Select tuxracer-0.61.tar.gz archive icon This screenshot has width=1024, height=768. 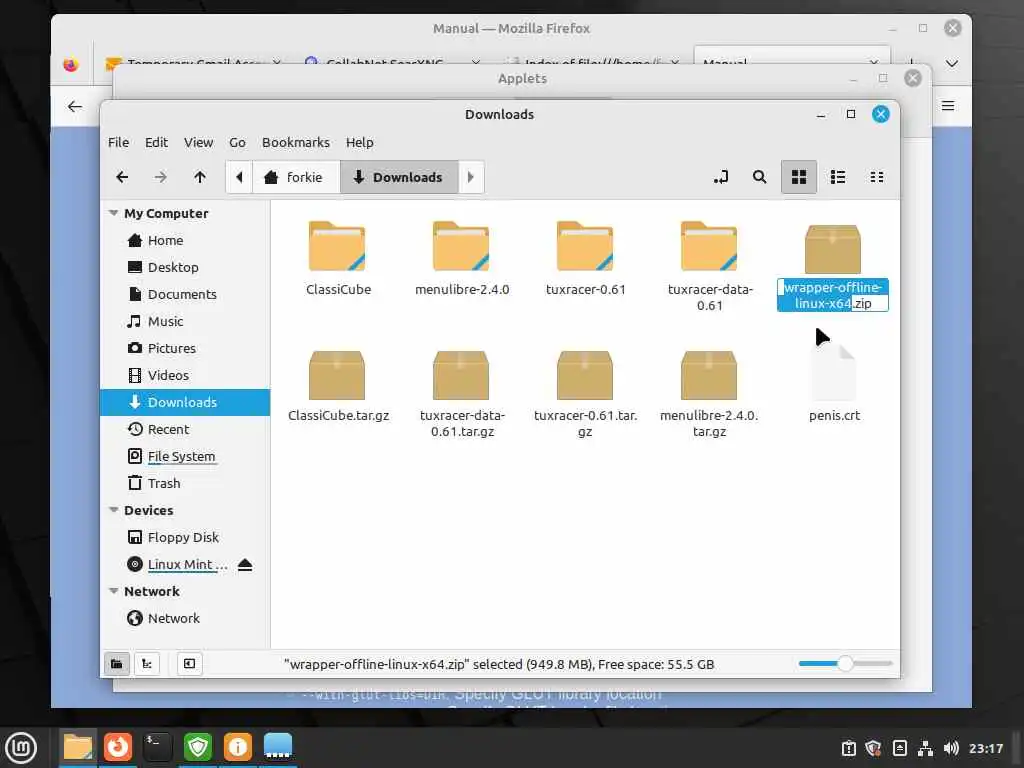tap(585, 375)
